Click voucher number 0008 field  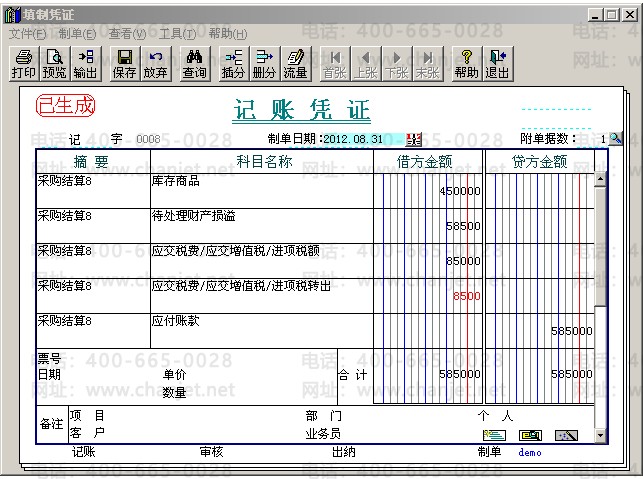click(x=148, y=139)
